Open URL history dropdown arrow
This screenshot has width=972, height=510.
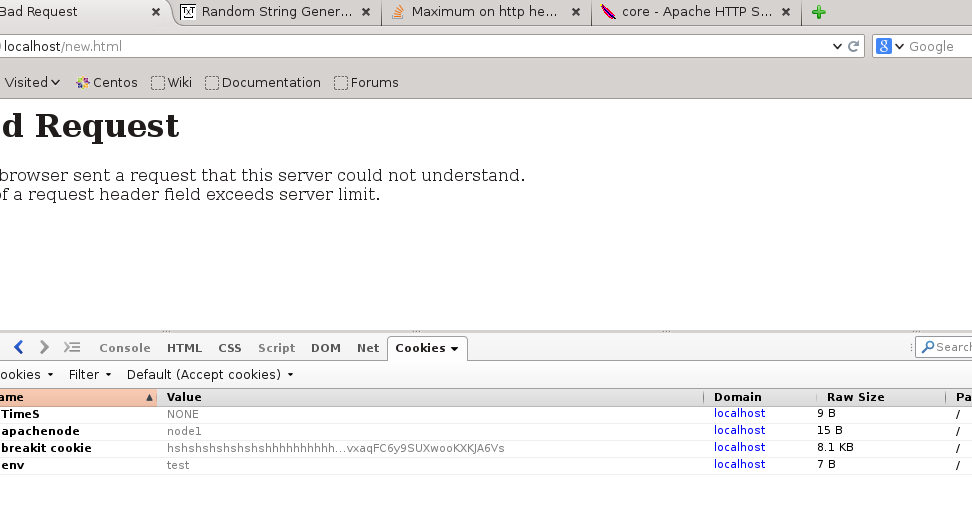(837, 46)
